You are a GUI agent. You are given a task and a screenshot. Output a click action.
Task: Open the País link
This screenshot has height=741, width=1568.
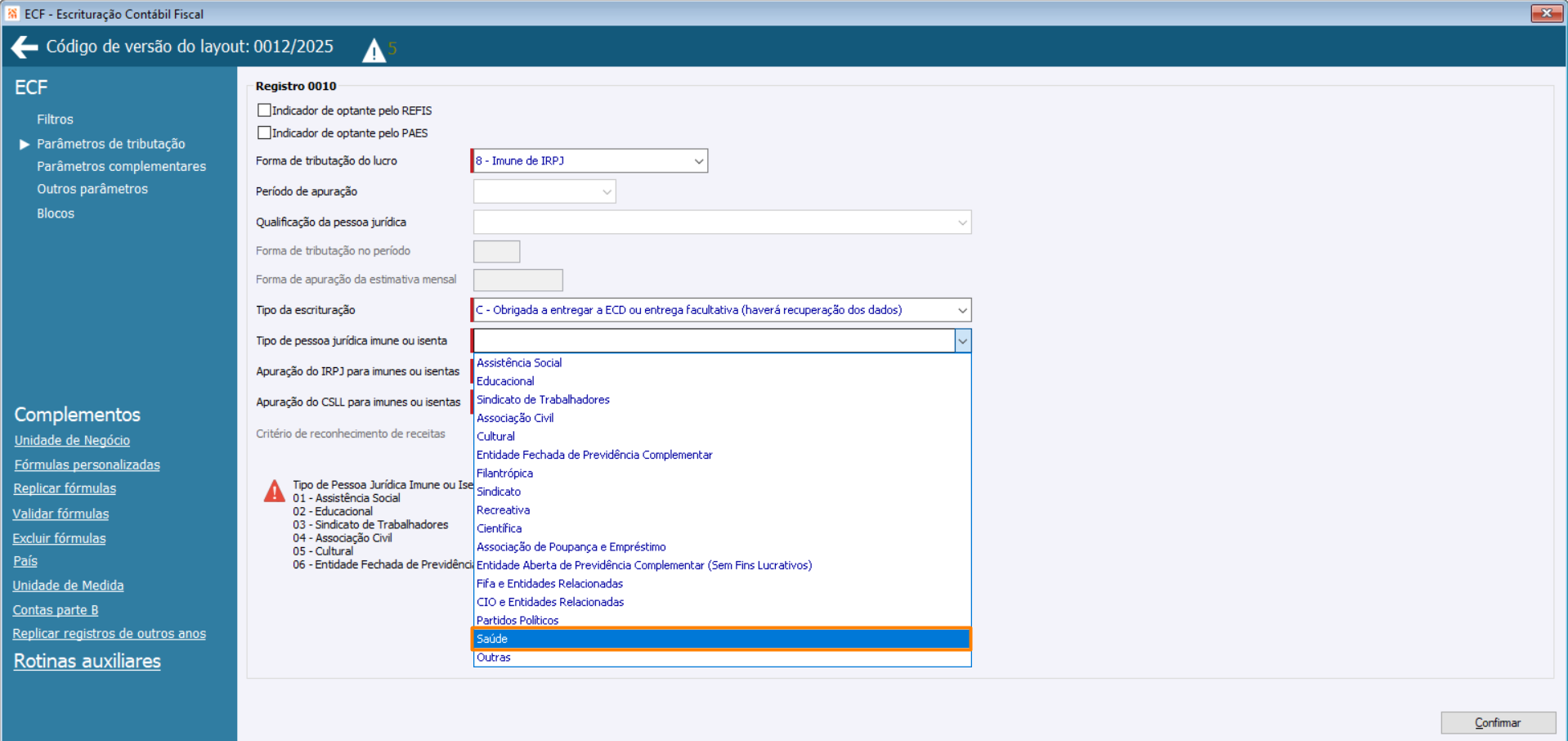[x=25, y=561]
